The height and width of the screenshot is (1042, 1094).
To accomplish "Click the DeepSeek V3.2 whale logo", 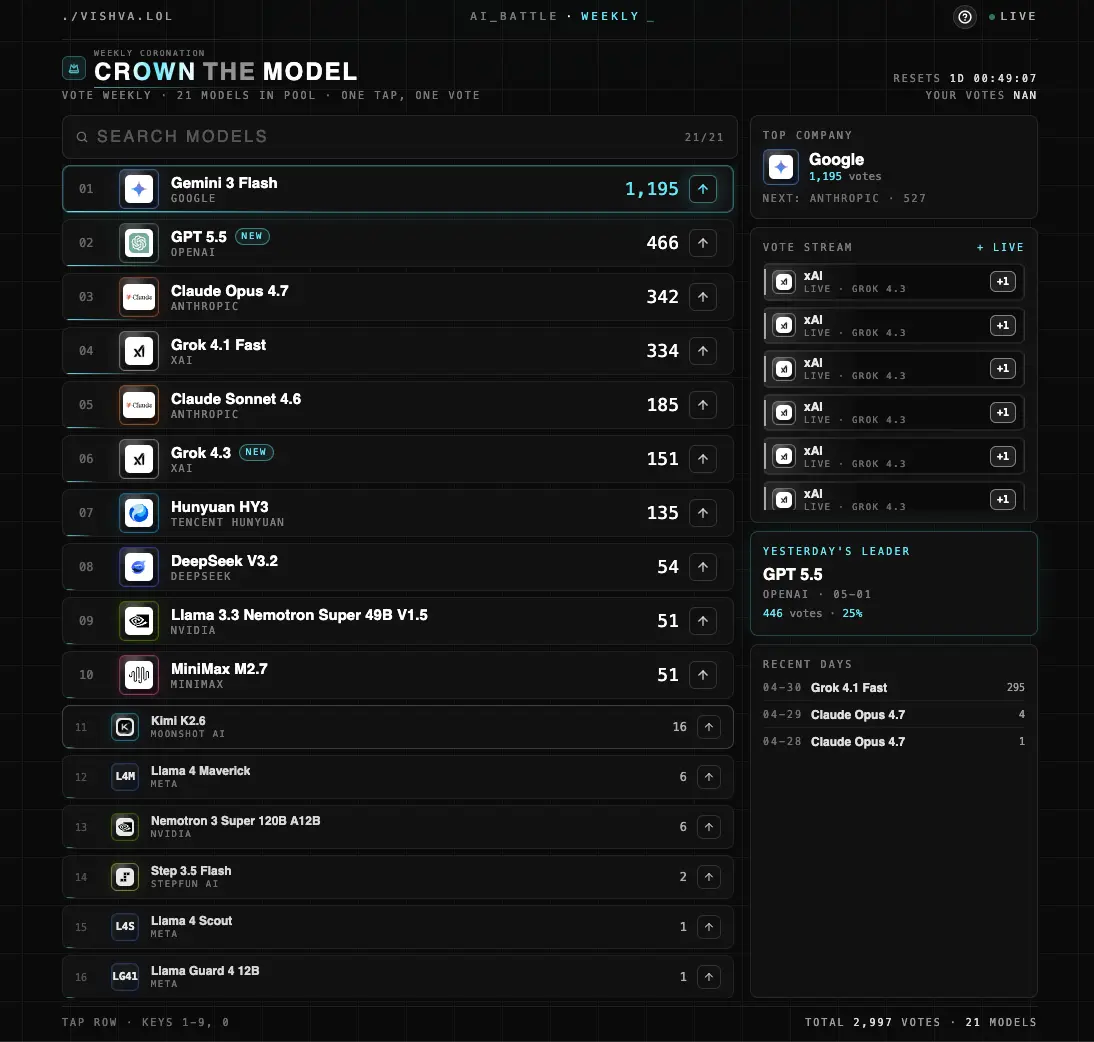I will coord(139,567).
